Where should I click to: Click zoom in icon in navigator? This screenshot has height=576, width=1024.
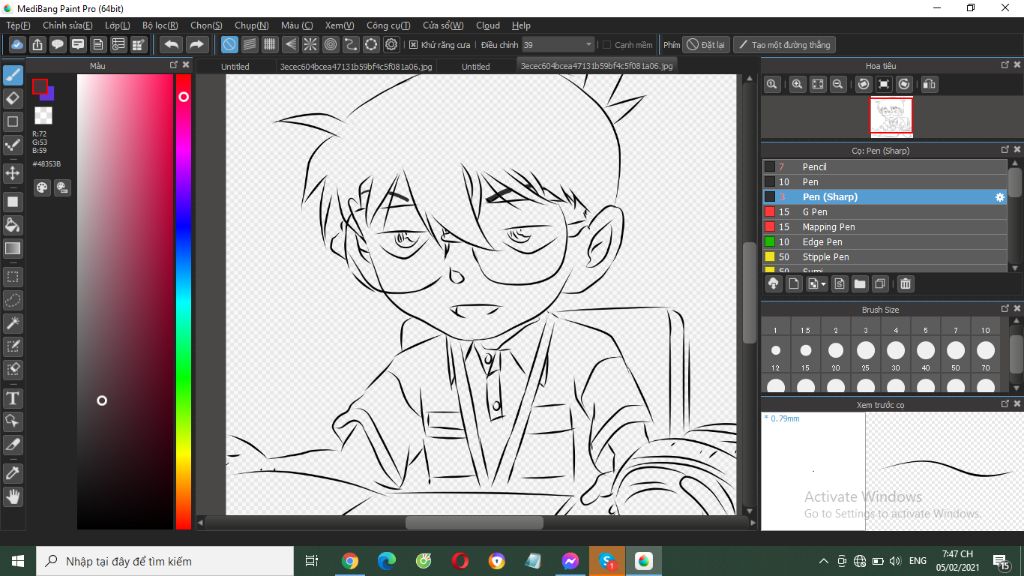pyautogui.click(x=797, y=84)
